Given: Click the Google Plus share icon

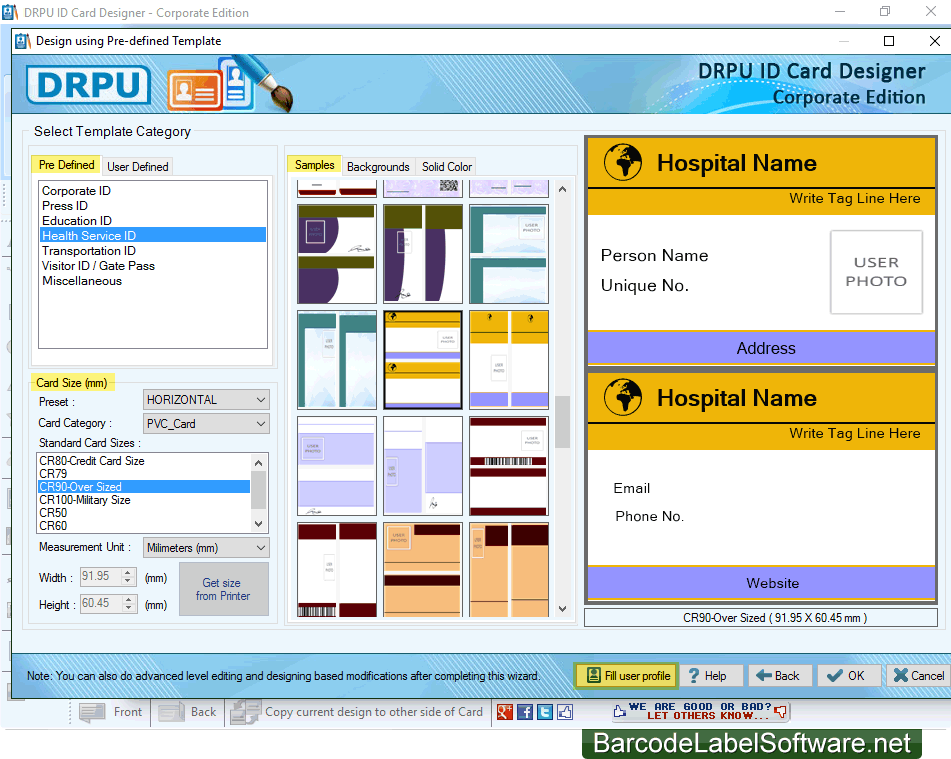Looking at the screenshot, I should 505,712.
